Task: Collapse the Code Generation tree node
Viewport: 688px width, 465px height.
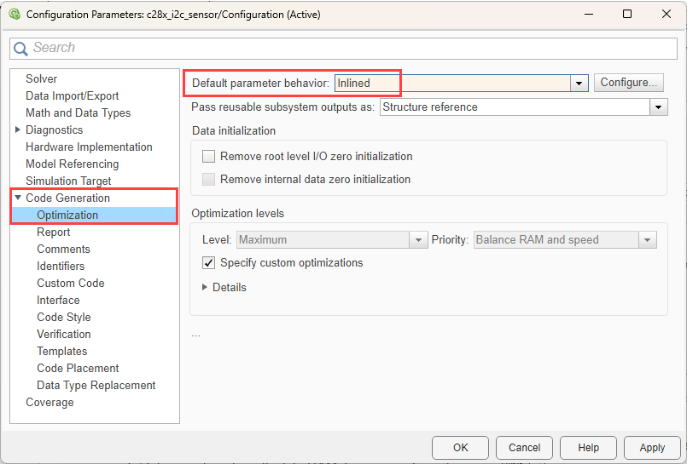Action: click(18, 198)
